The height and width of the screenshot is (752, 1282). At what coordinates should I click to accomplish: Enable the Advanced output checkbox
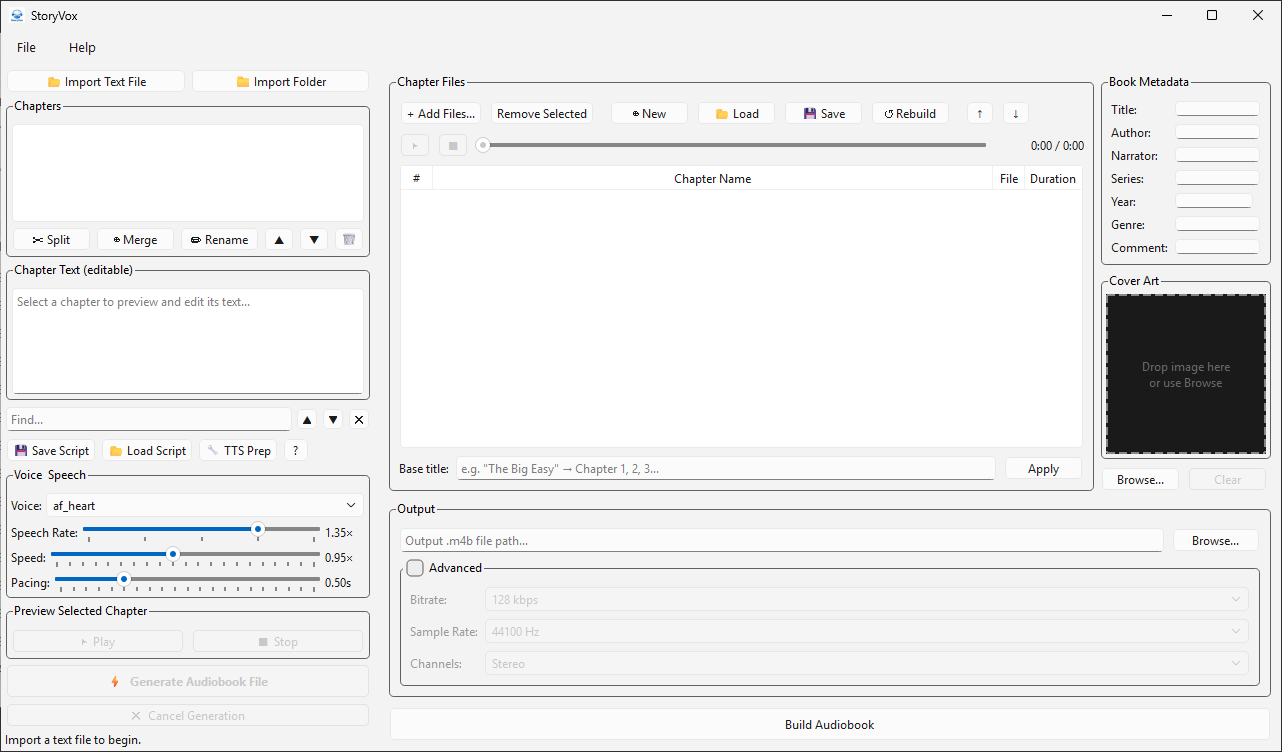pos(415,568)
